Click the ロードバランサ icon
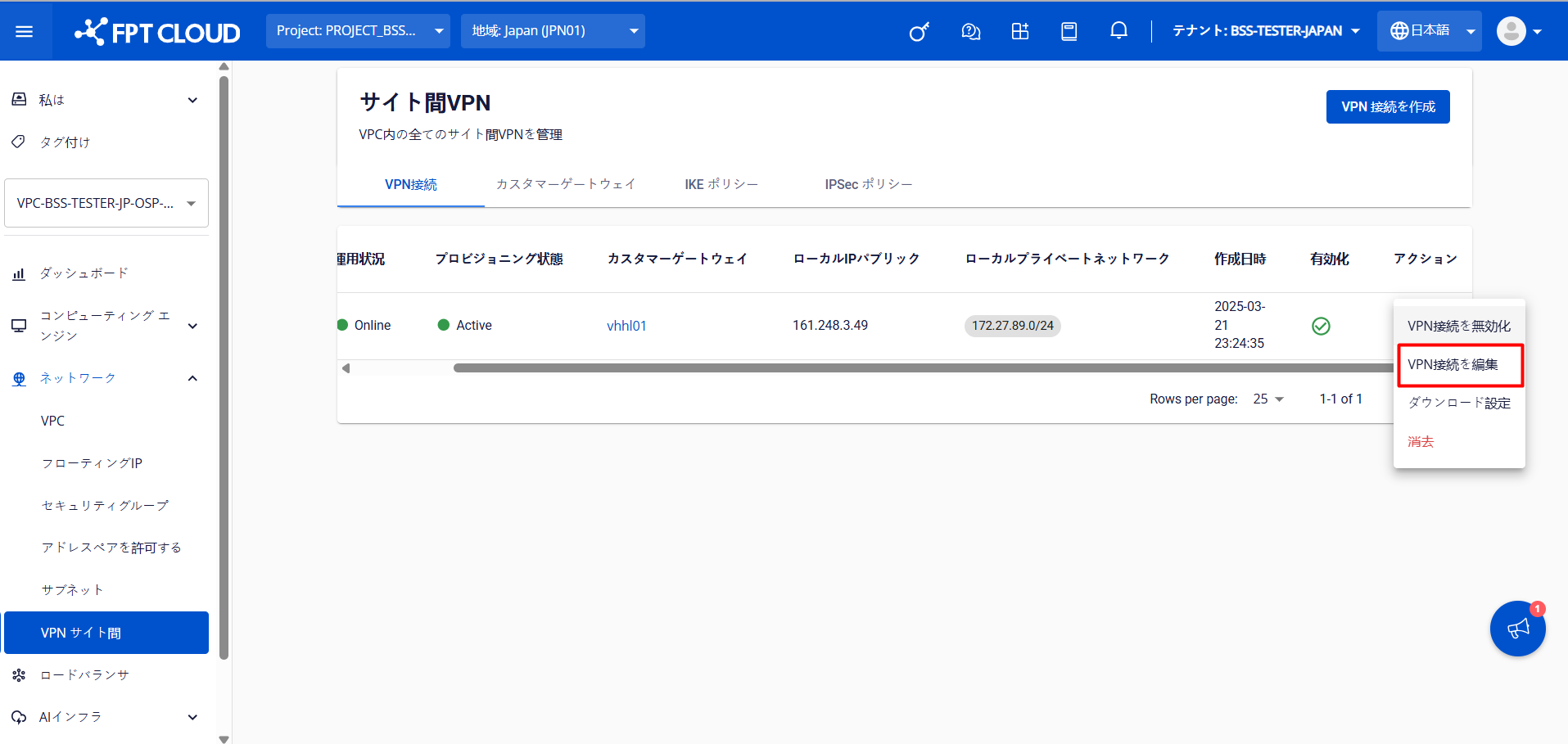Image resolution: width=1568 pixels, height=744 pixels. coord(19,675)
